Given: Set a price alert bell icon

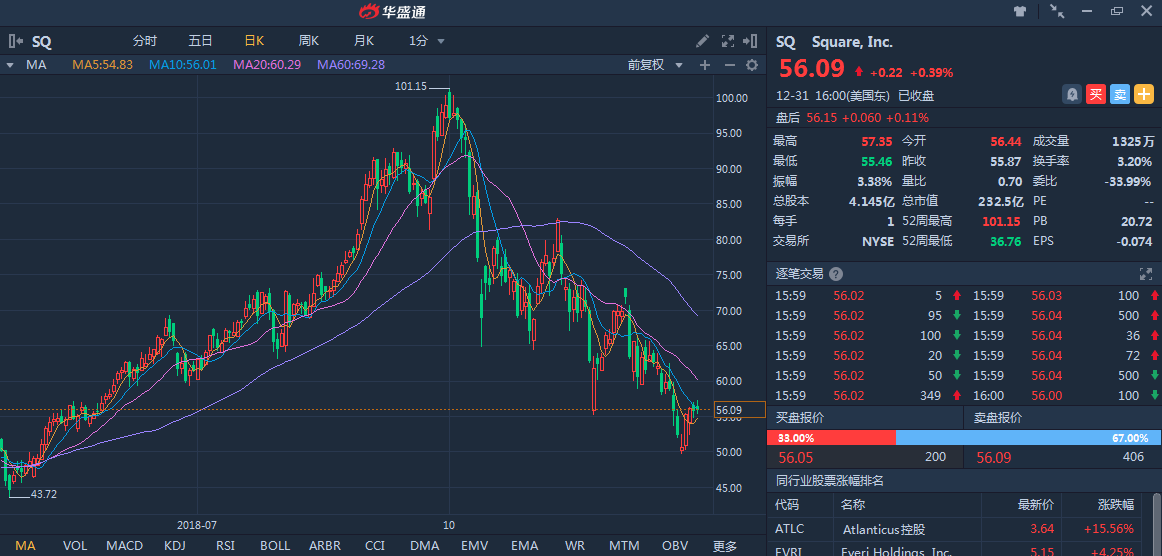Looking at the screenshot, I should click(1072, 94).
